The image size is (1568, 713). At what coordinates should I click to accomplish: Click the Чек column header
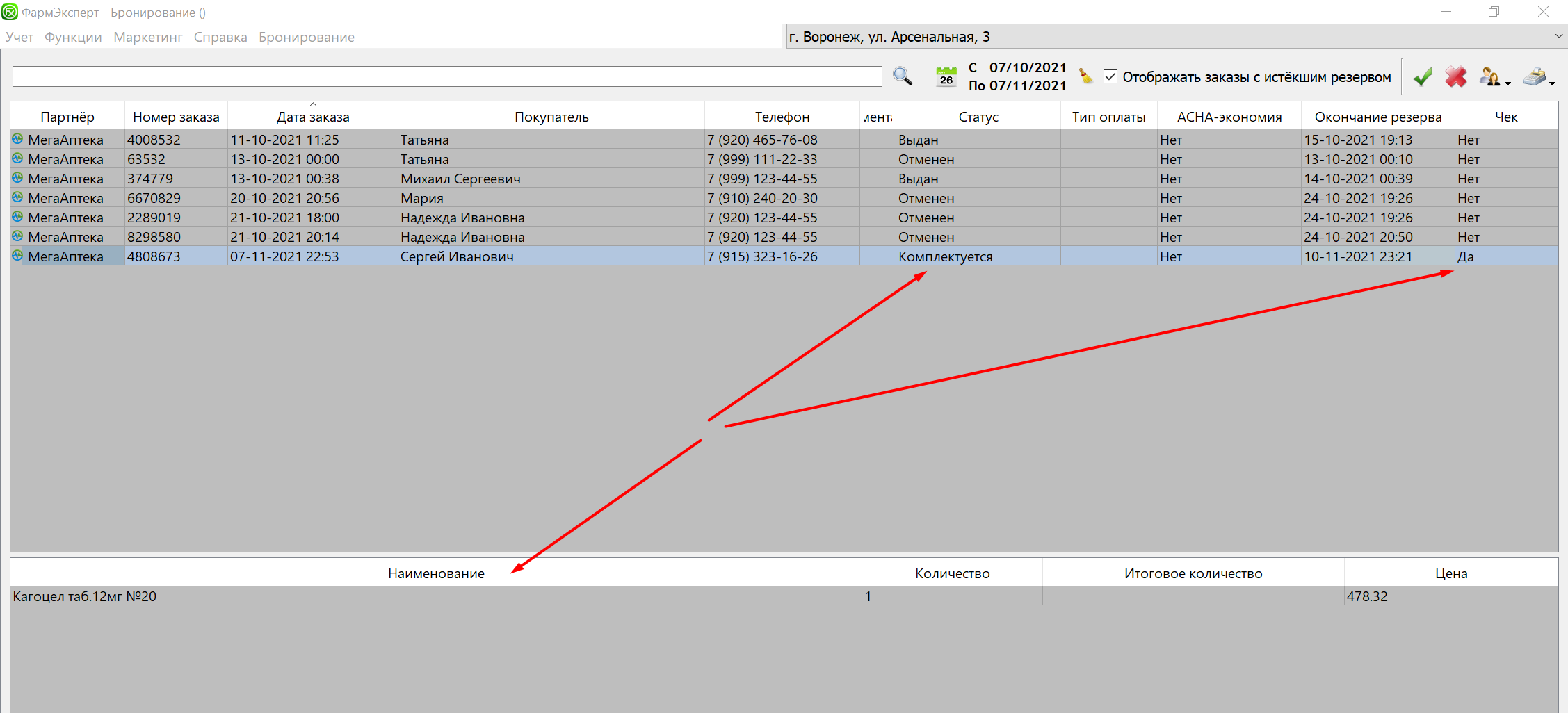pos(1506,117)
